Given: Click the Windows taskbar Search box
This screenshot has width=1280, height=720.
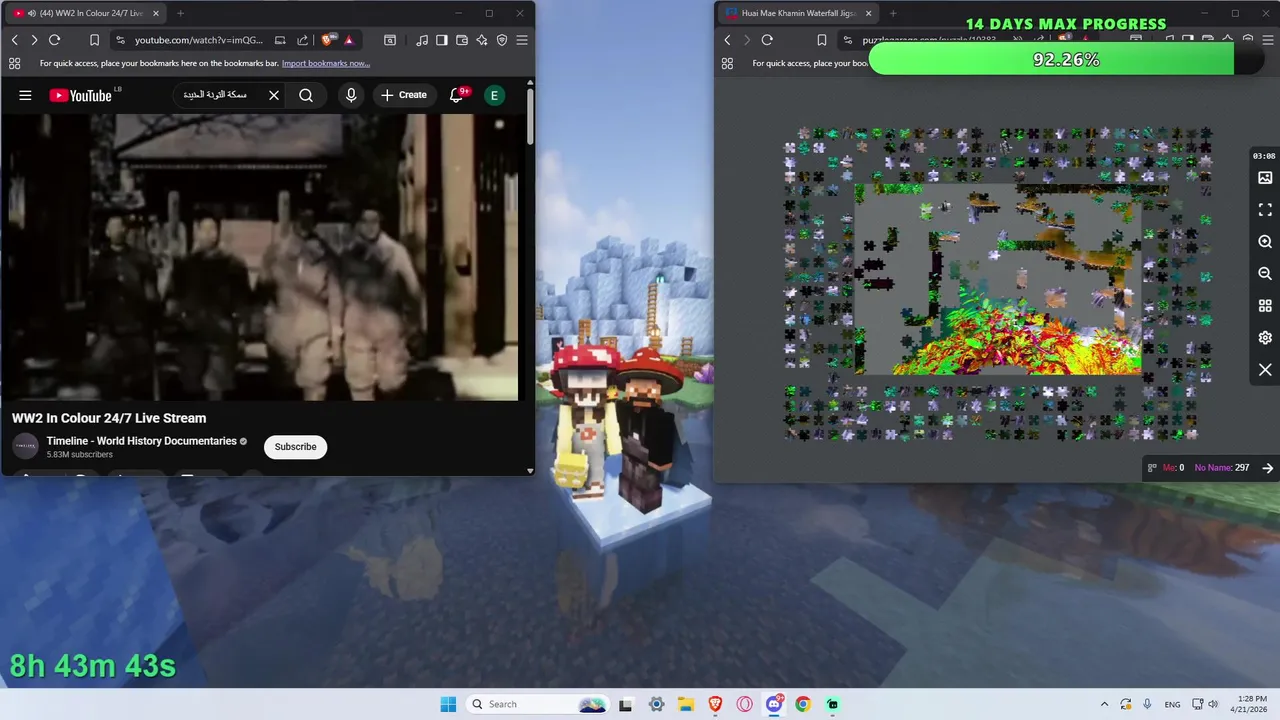Looking at the screenshot, I should pyautogui.click(x=538, y=704).
